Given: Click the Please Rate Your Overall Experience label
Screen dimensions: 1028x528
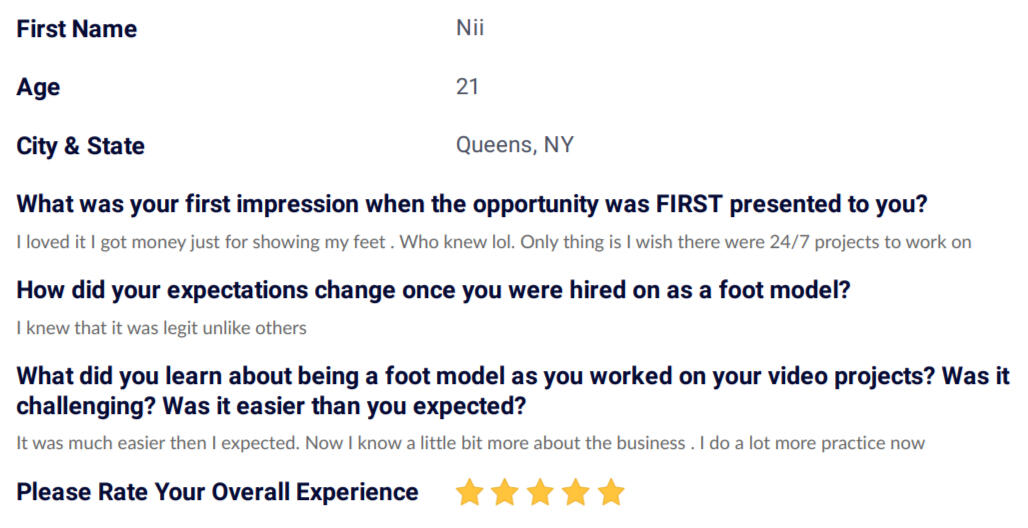Looking at the screenshot, I should coord(217,492).
